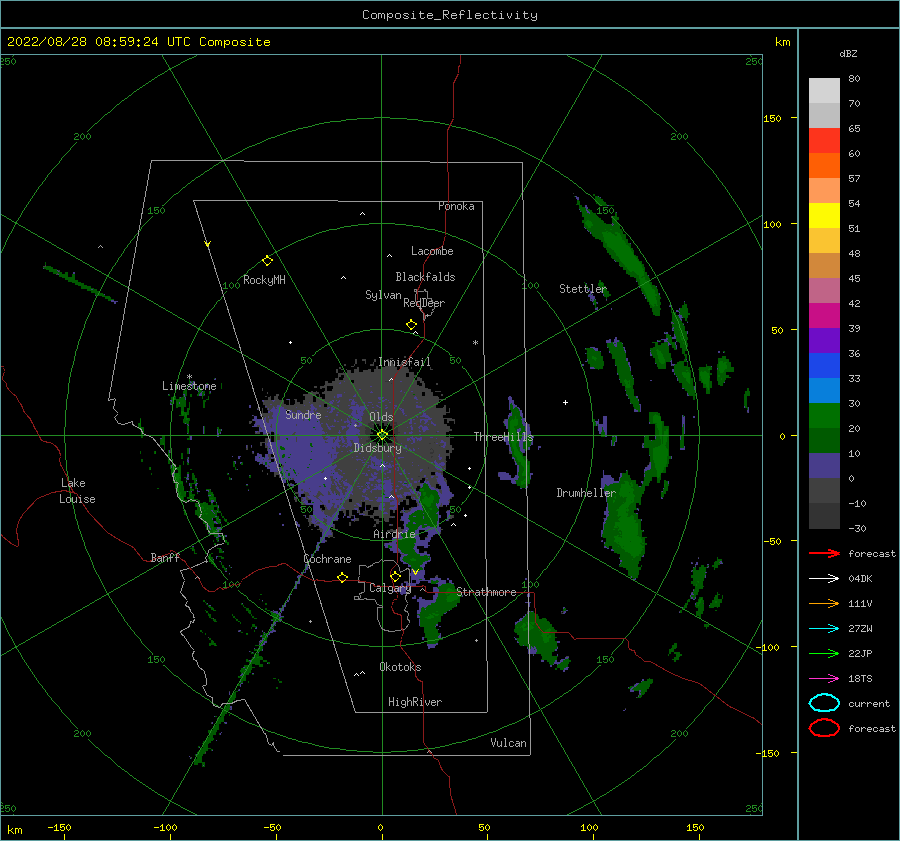Select the indigo swatch between 10 and 0
Image resolution: width=900 pixels, height=841 pixels.
pyautogui.click(x=824, y=466)
